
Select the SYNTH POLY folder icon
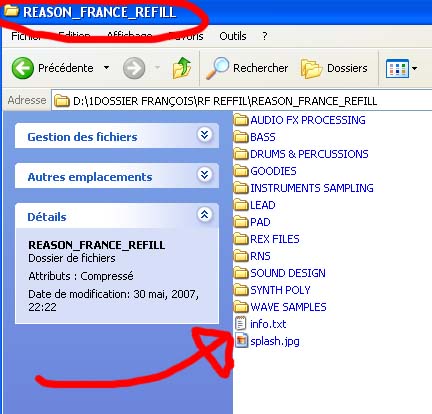(241, 290)
